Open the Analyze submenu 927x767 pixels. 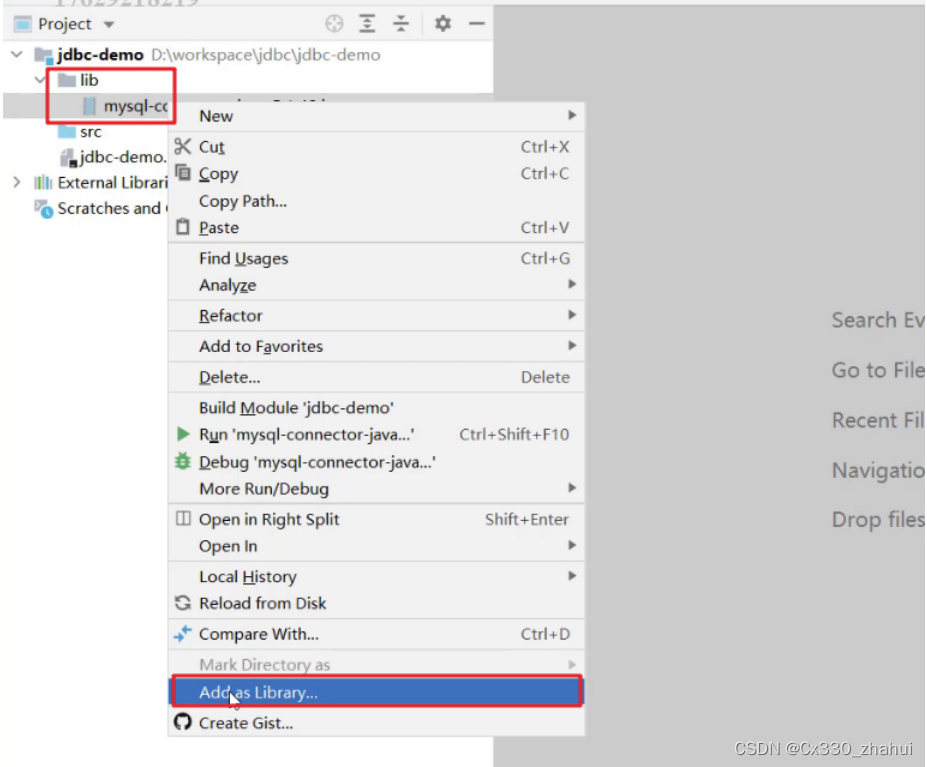coord(377,285)
